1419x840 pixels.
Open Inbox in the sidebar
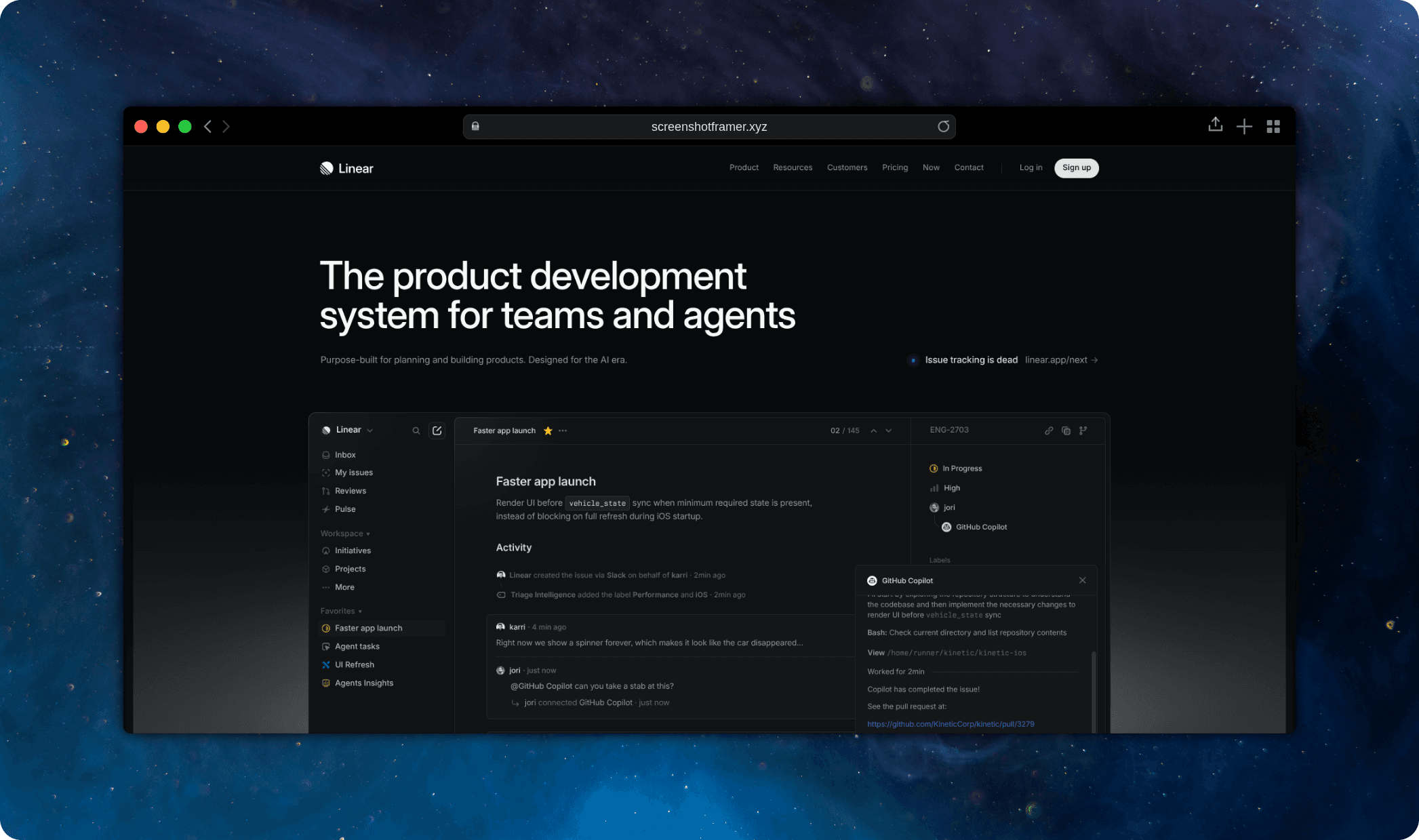tap(345, 455)
